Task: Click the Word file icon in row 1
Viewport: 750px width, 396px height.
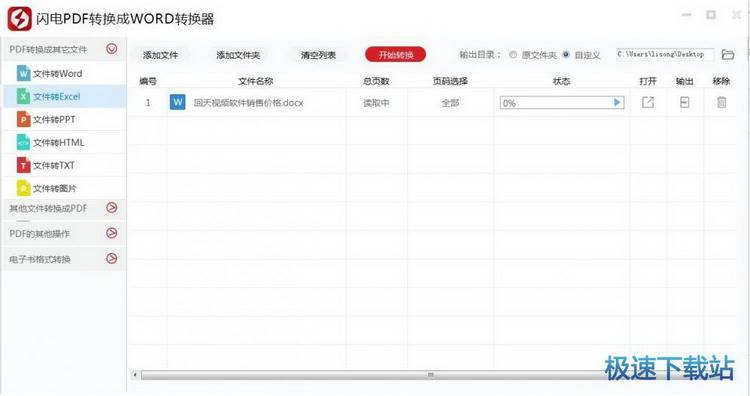Action: [177, 102]
